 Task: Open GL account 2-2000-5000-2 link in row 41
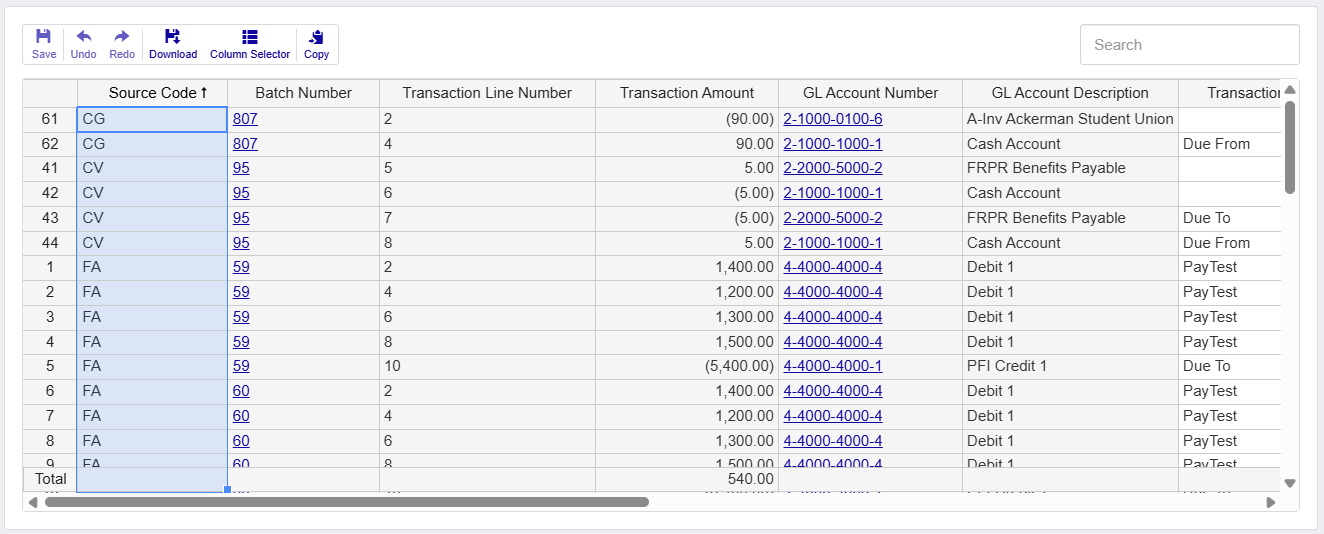pyautogui.click(x=832, y=168)
